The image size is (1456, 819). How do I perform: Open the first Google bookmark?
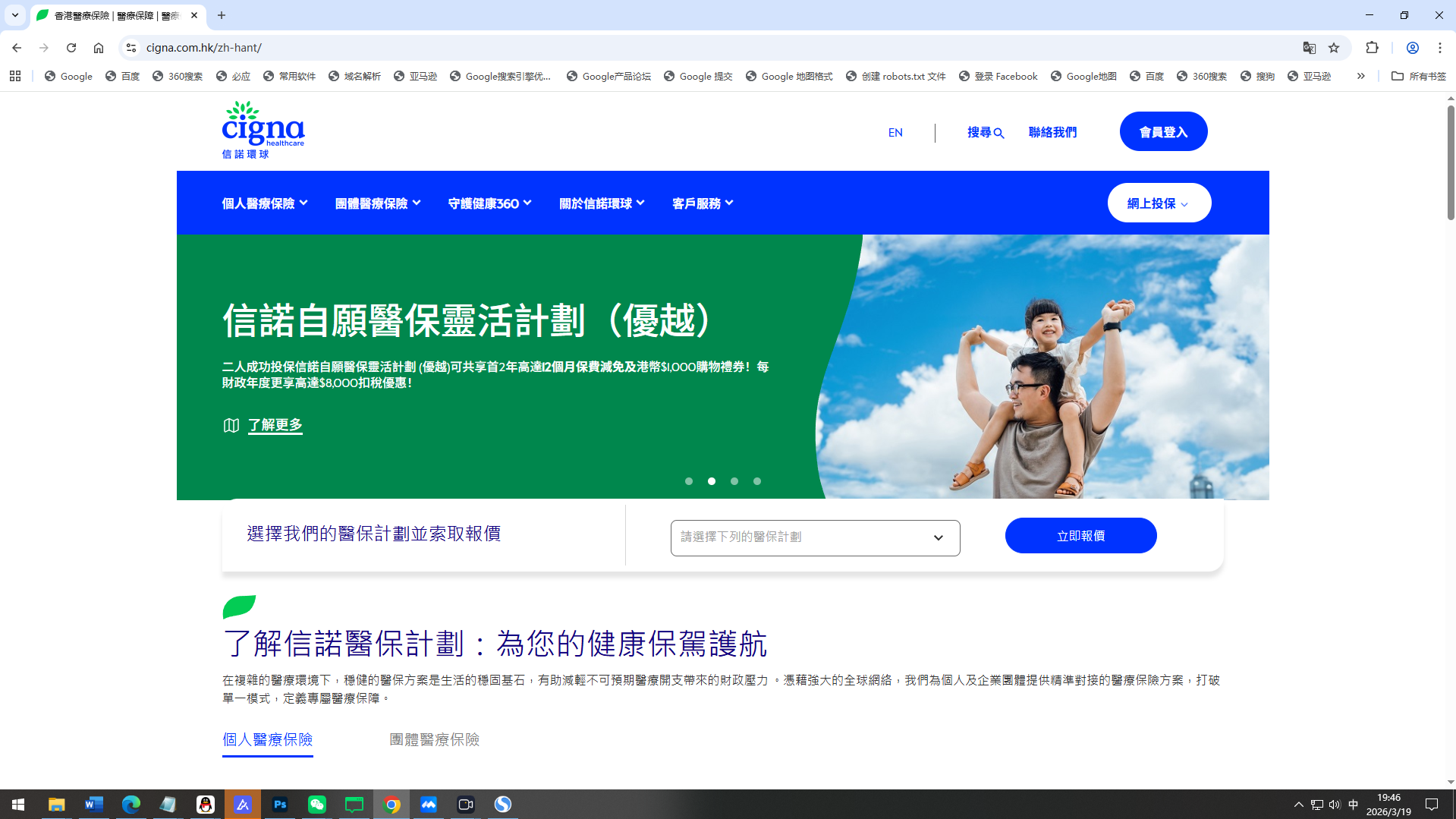pyautogui.click(x=68, y=76)
